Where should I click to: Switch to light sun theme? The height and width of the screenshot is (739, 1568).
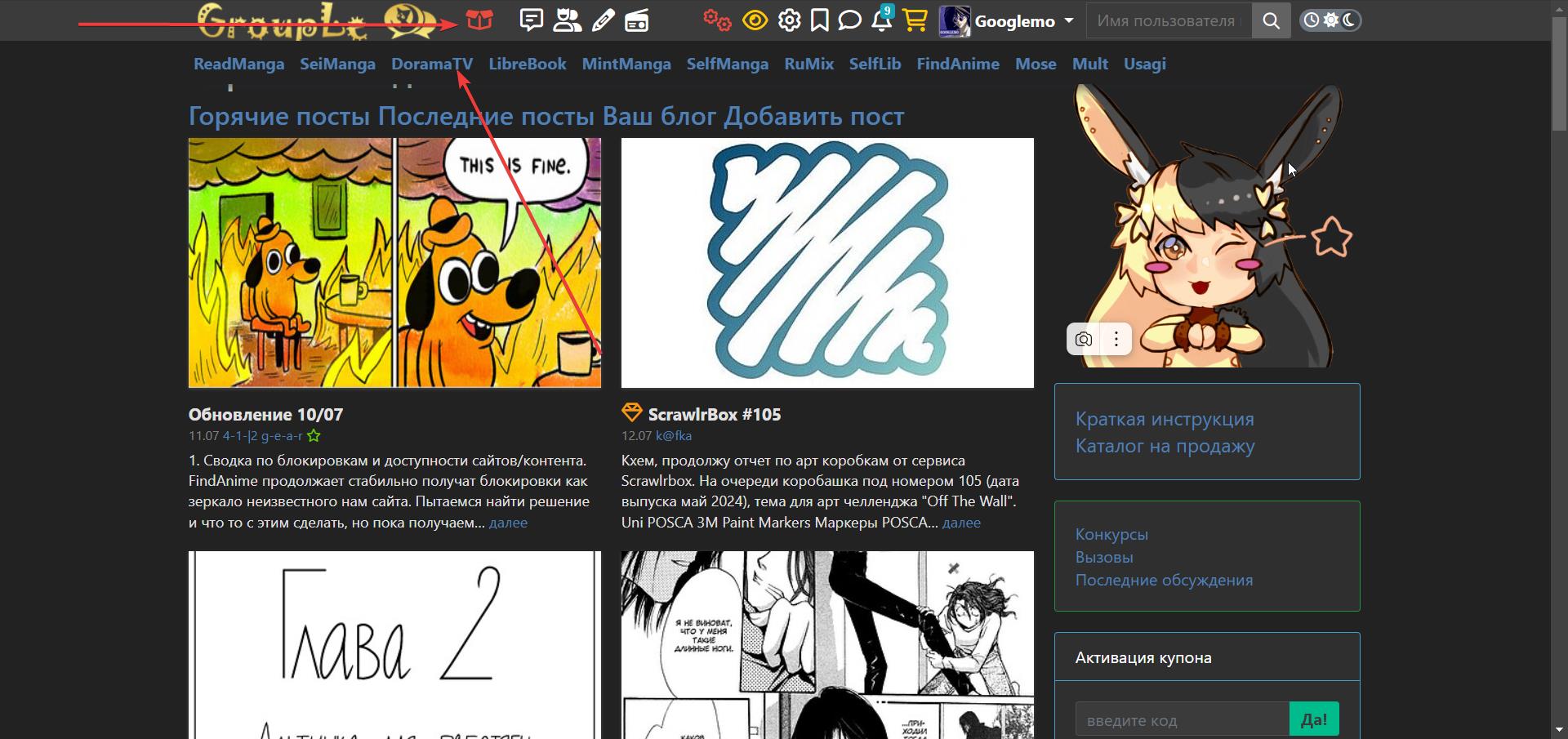coord(1331,20)
